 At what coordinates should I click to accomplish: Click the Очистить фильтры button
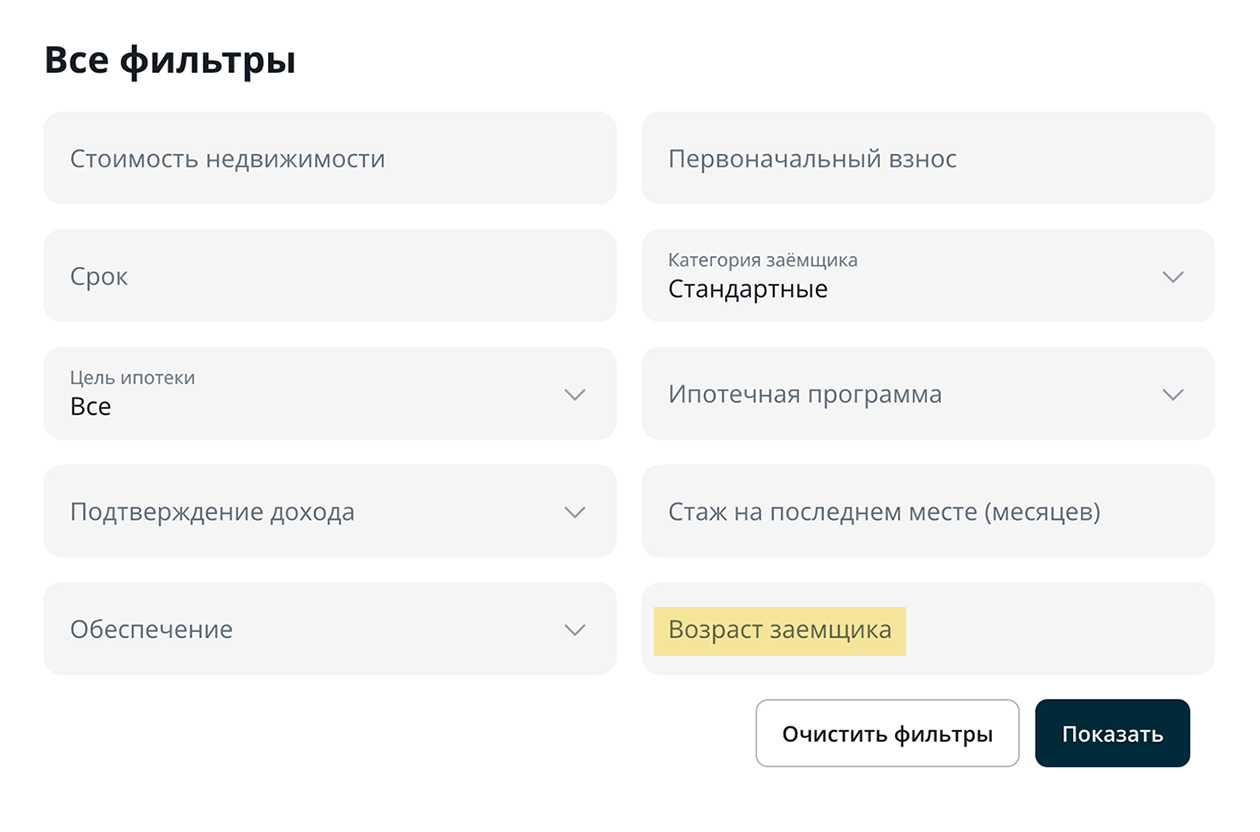click(887, 733)
